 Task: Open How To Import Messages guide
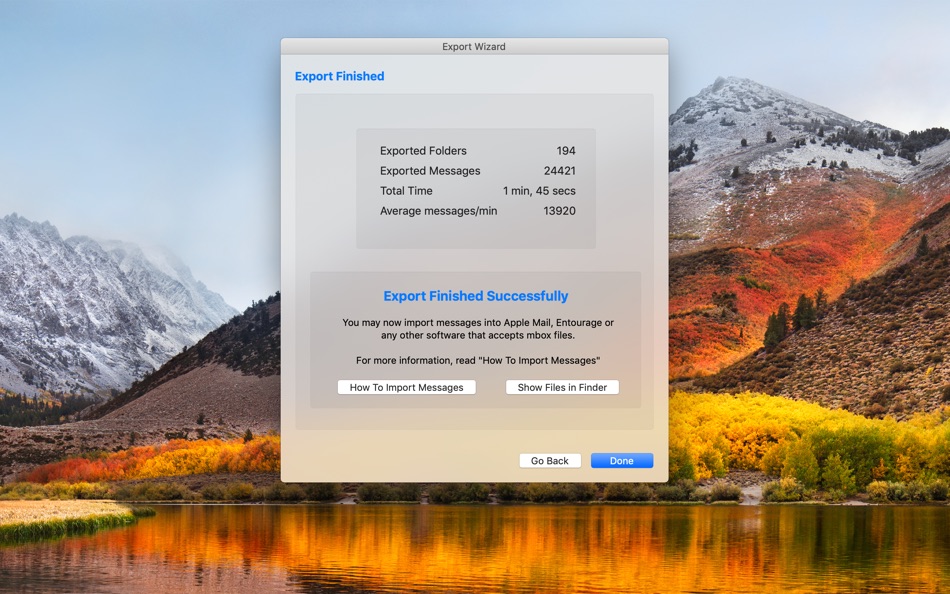(407, 387)
